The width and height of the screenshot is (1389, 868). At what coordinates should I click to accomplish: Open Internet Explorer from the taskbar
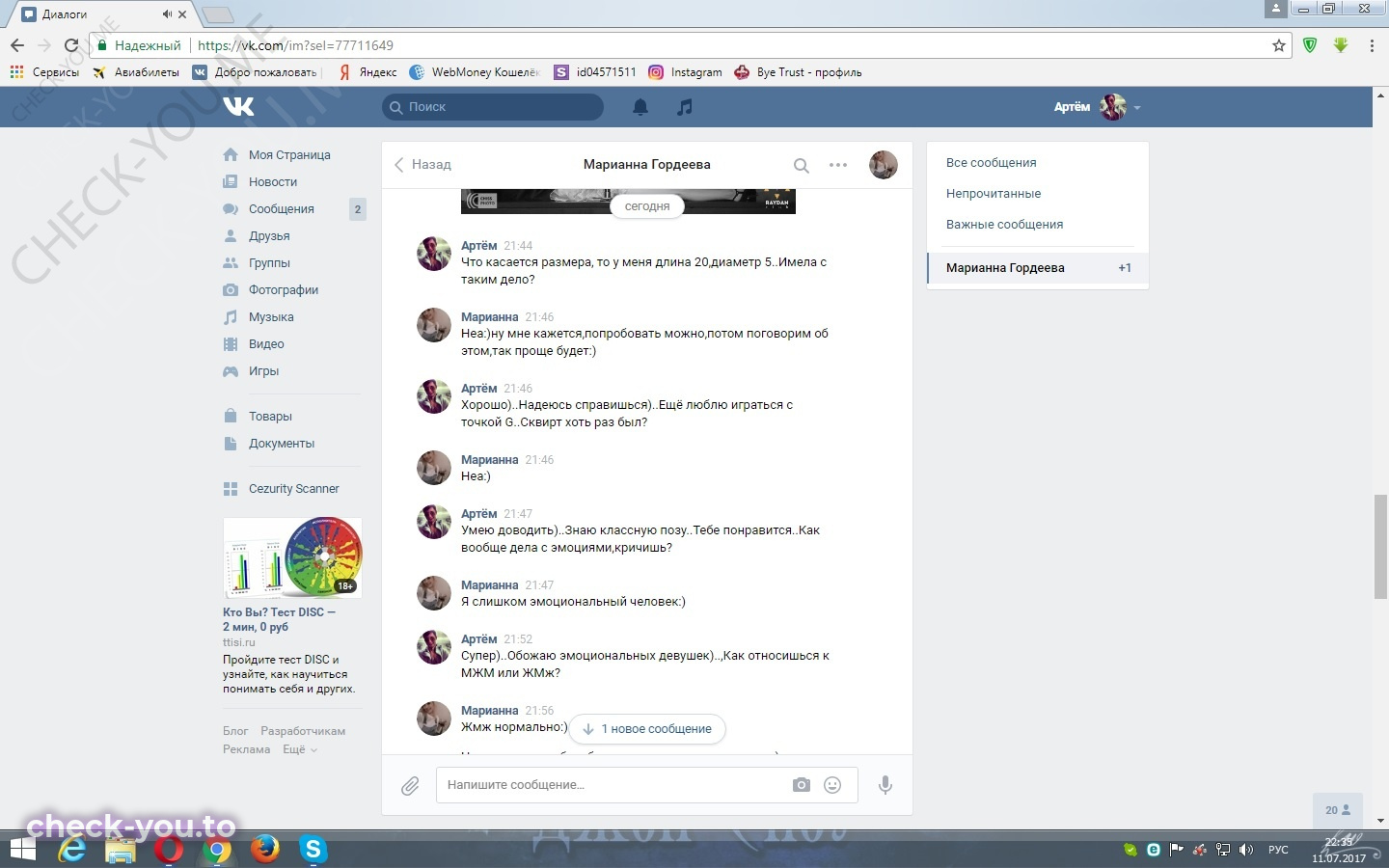click(x=72, y=850)
